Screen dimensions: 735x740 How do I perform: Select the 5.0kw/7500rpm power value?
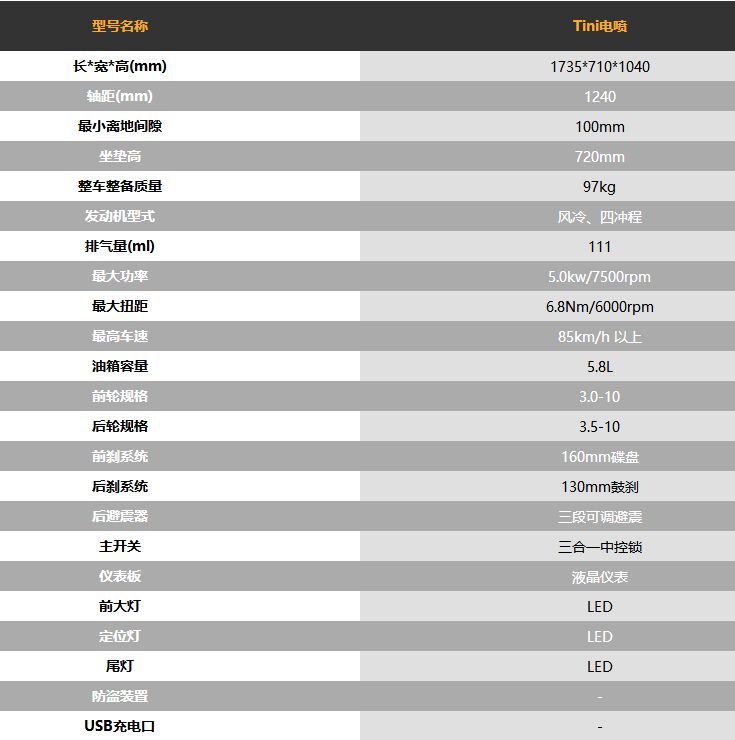click(x=600, y=277)
